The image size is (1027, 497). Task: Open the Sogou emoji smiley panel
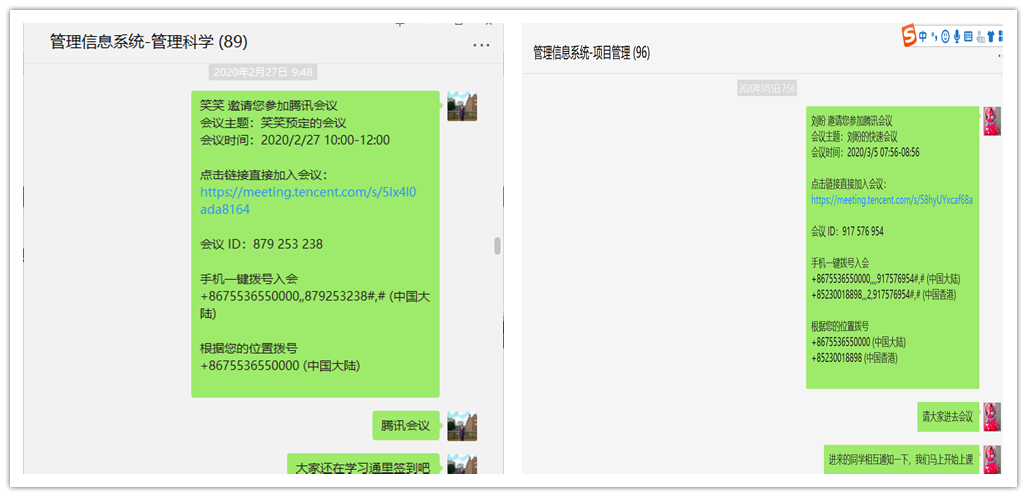coord(945,37)
